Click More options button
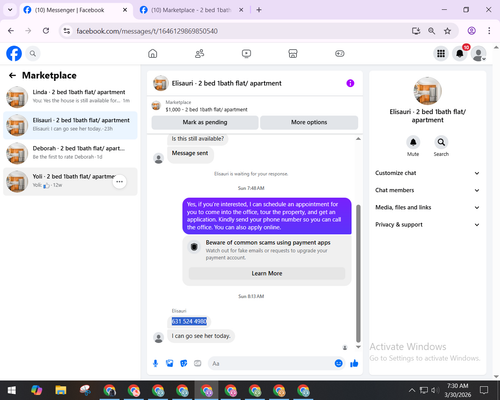This screenshot has height=400, width=500. coord(309,122)
